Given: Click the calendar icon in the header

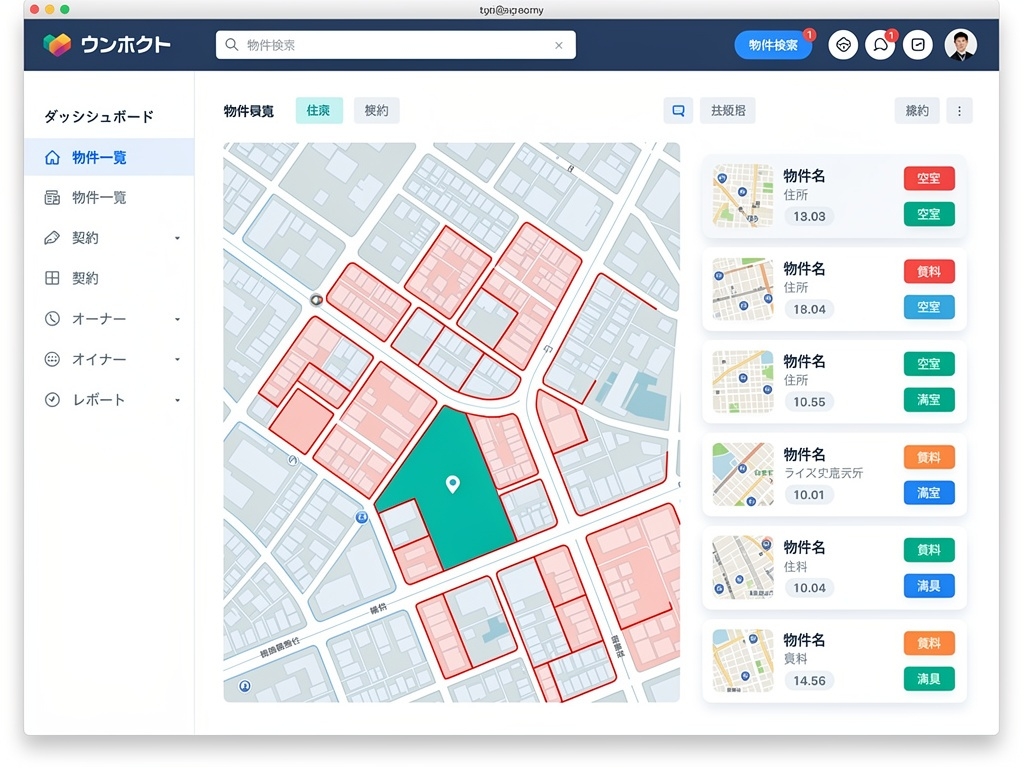Looking at the screenshot, I should click(918, 45).
